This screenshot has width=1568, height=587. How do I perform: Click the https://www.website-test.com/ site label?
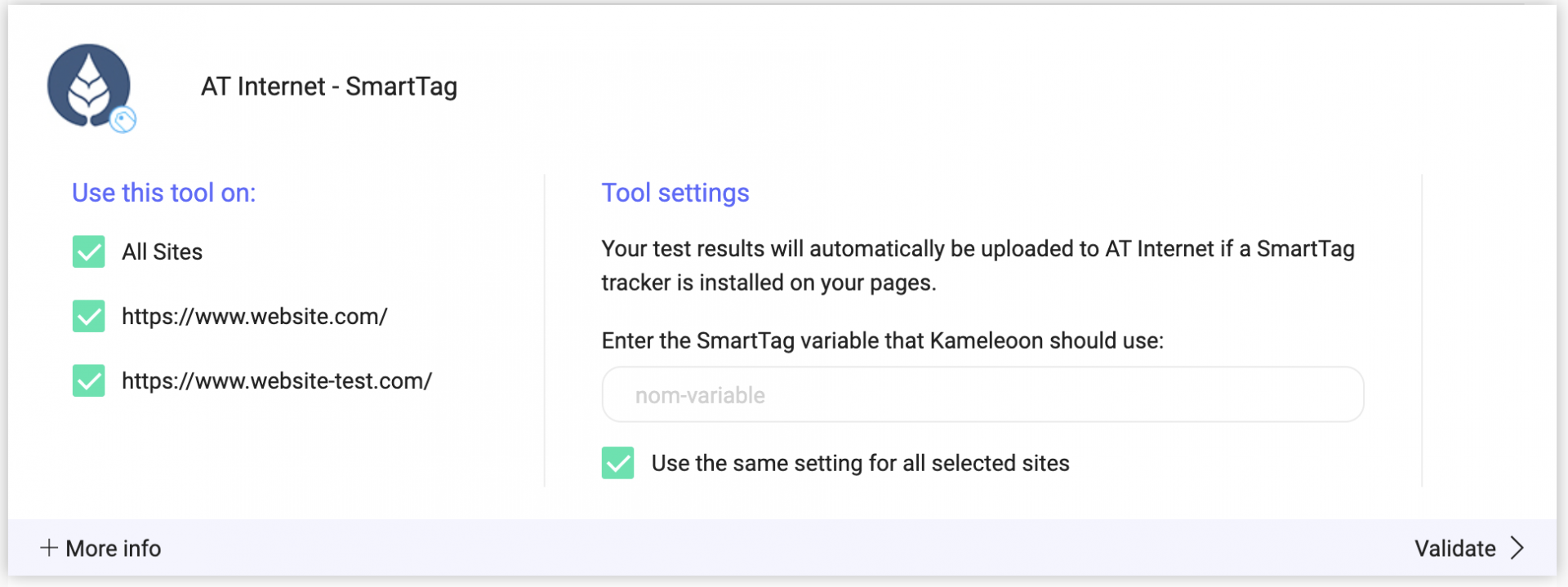pos(277,380)
